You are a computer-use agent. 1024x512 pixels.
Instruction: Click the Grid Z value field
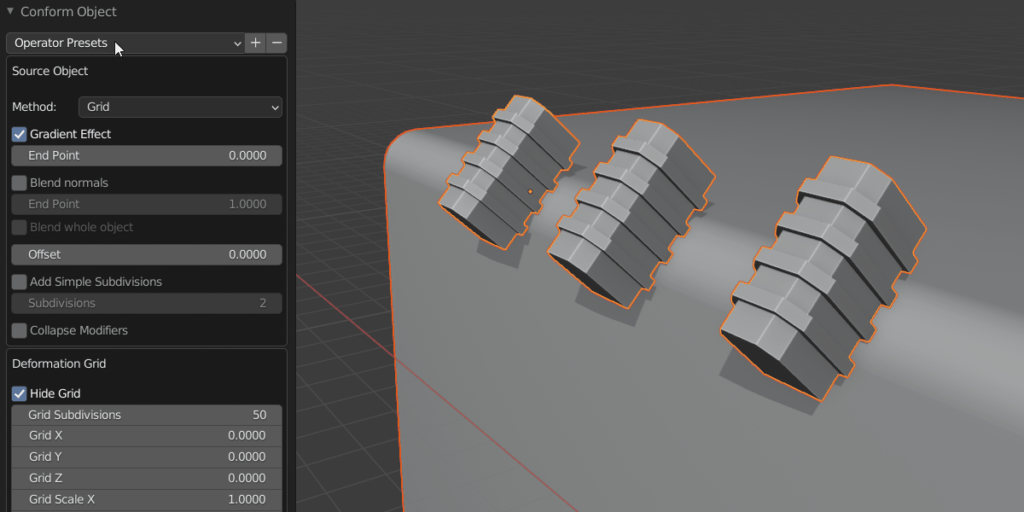pyautogui.click(x=146, y=478)
